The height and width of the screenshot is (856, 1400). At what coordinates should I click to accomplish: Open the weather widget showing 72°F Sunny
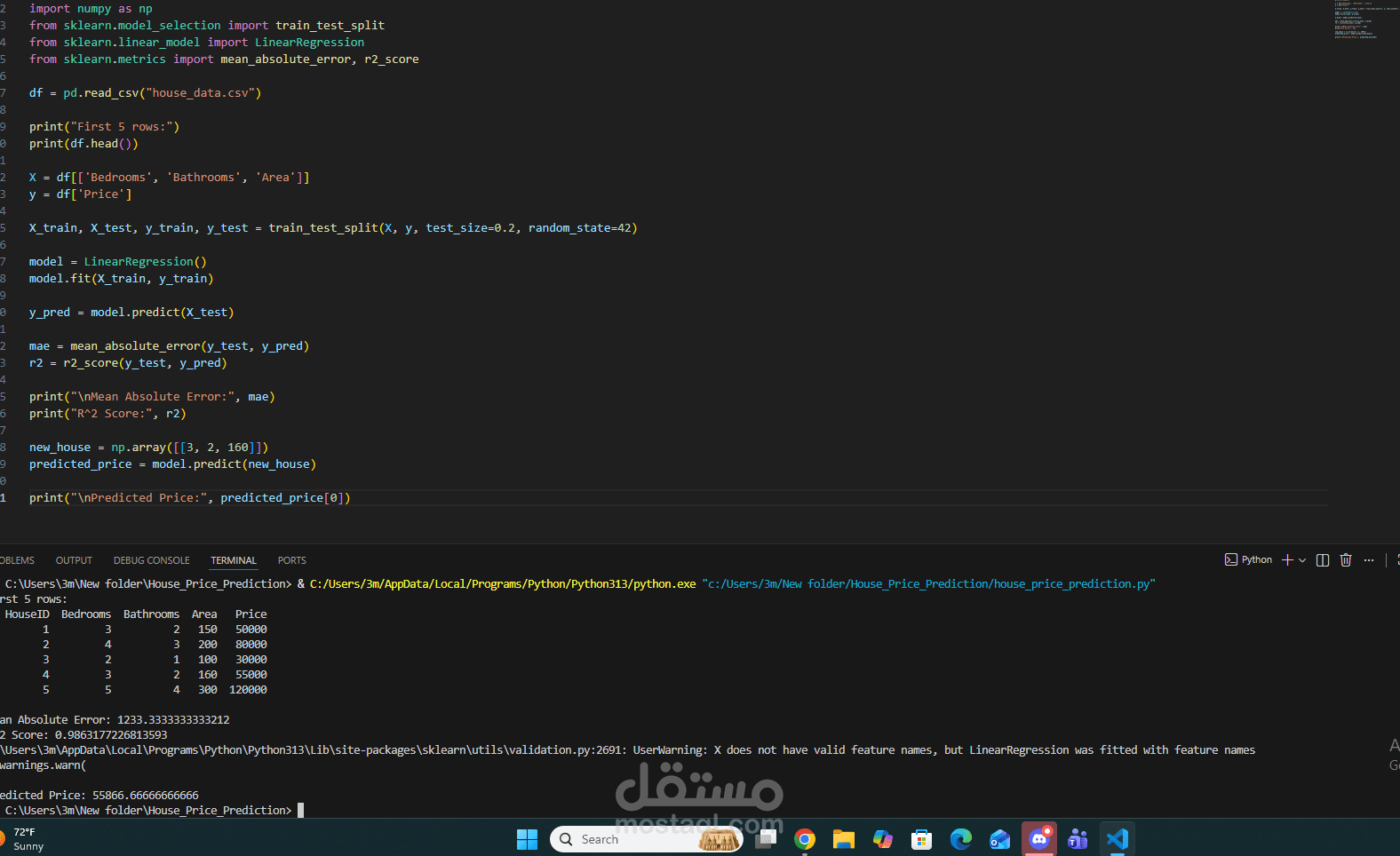tap(22, 839)
